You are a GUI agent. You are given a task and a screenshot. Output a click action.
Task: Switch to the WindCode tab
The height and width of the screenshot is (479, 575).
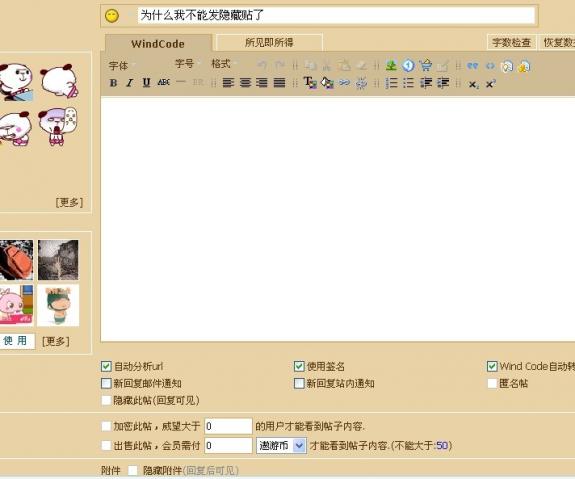coord(158,44)
